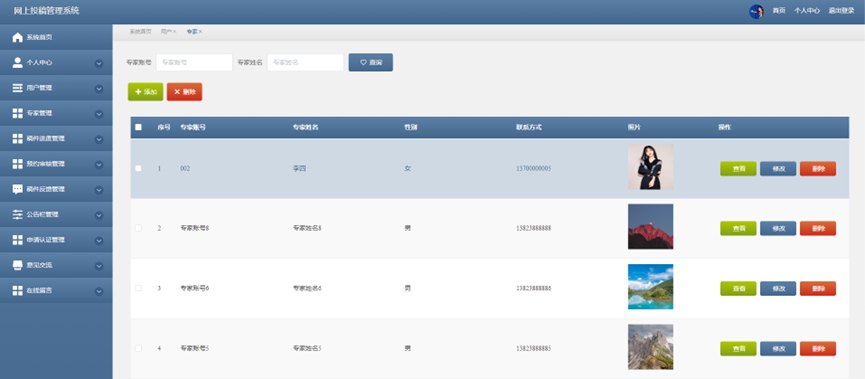Check the checkbox for row 专家账号6
The height and width of the screenshot is (379, 865).
pos(138,288)
